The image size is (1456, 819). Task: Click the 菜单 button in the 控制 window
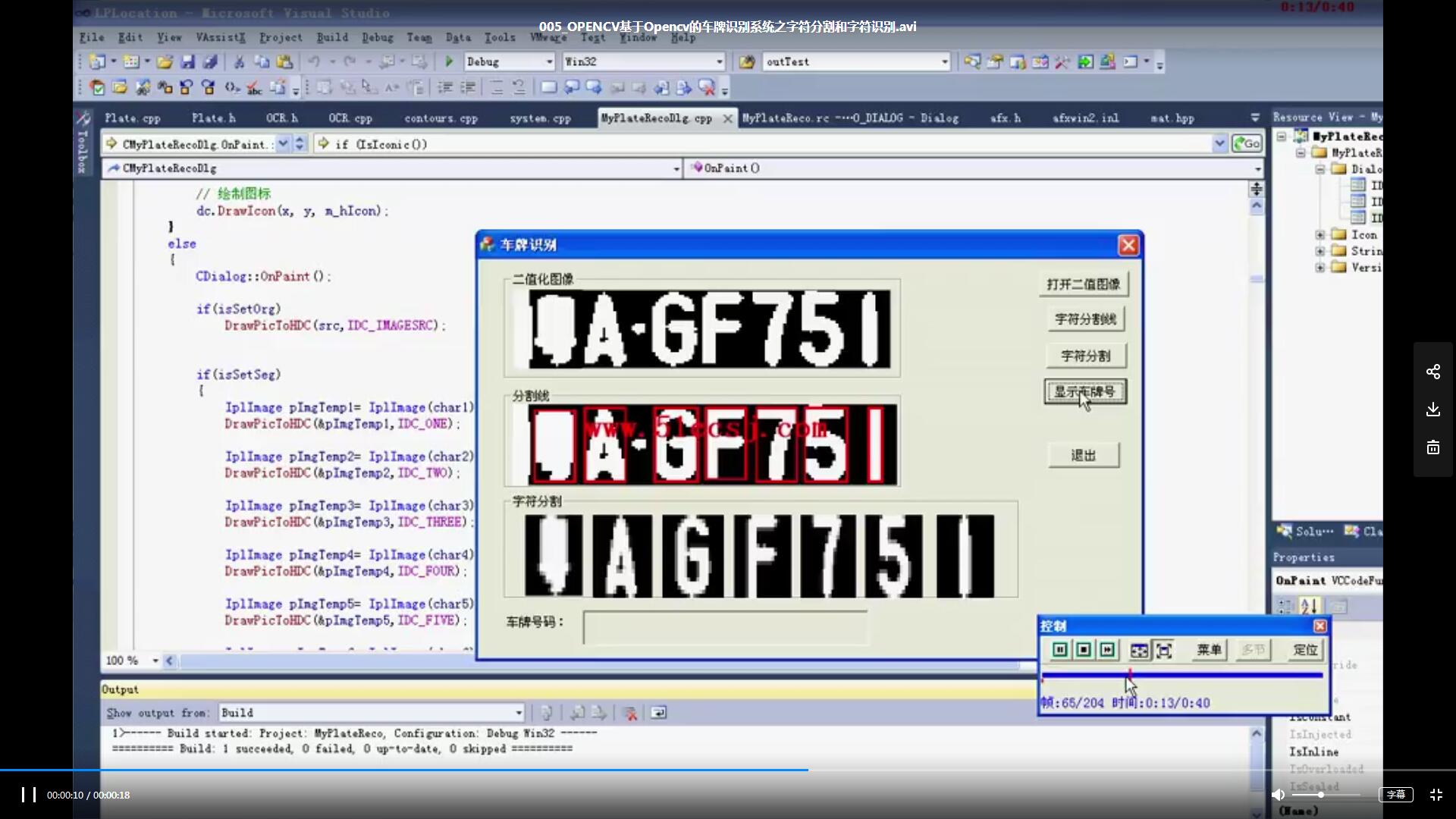pyautogui.click(x=1209, y=650)
